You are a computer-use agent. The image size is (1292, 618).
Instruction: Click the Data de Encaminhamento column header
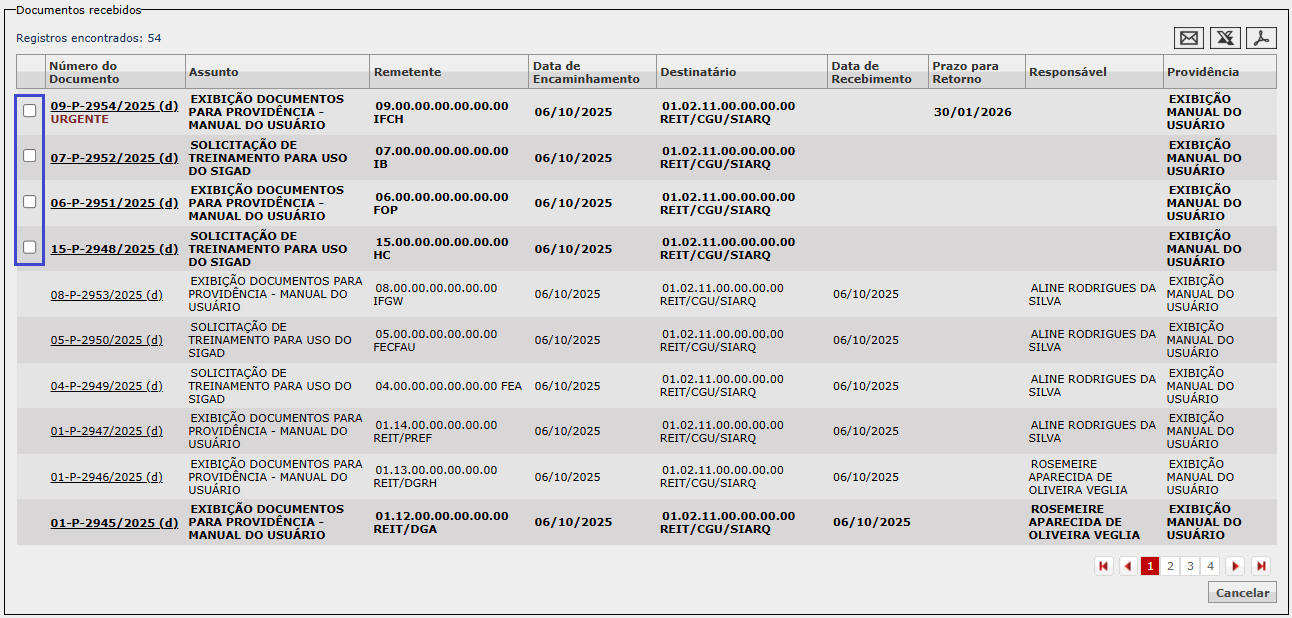(x=586, y=72)
